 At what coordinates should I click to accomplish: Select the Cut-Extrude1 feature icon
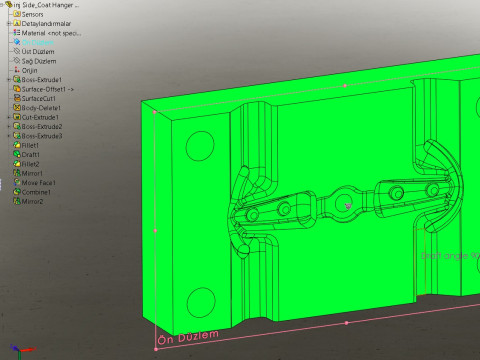click(x=17, y=117)
